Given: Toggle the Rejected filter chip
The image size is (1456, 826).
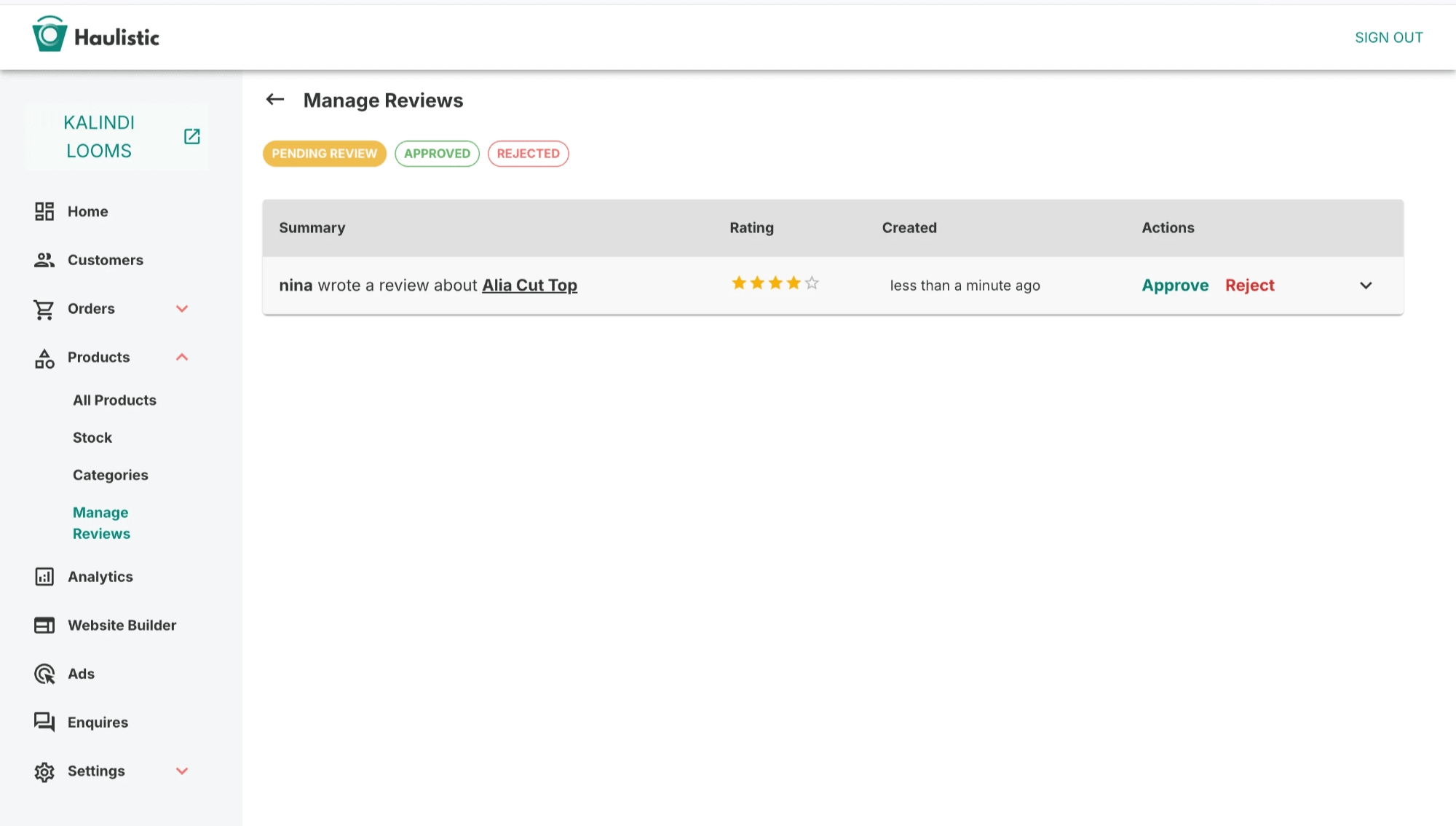Looking at the screenshot, I should tap(528, 154).
